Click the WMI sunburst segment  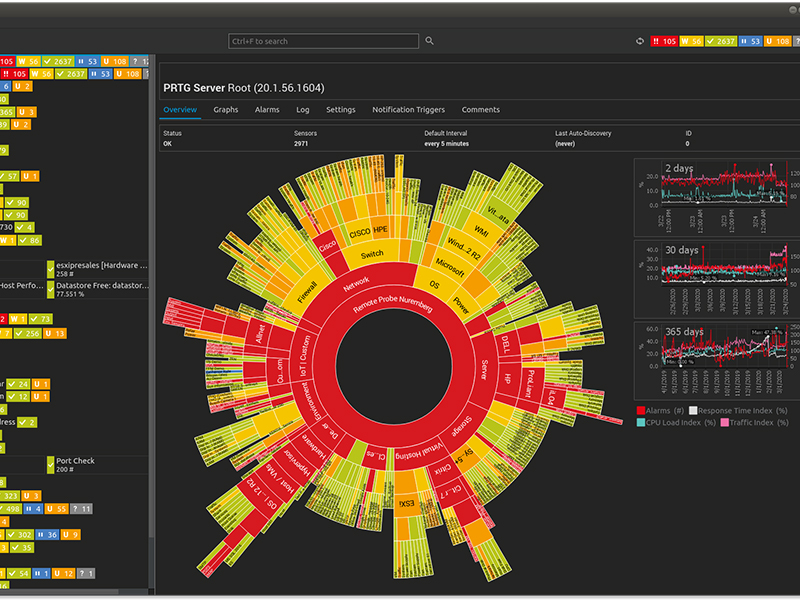(482, 231)
